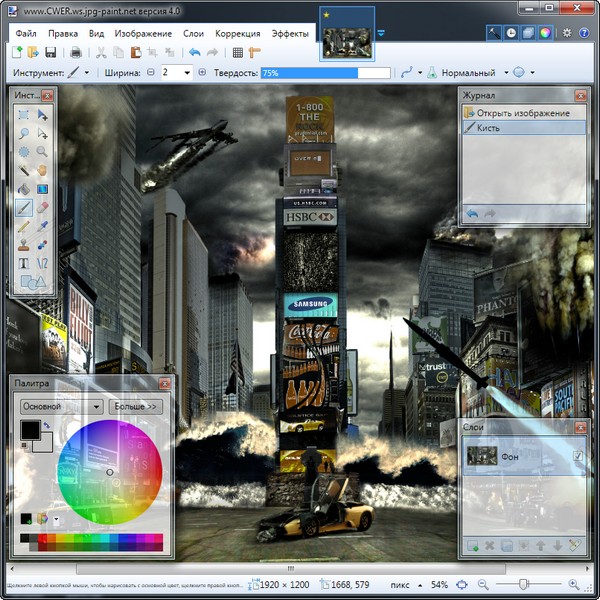Open the Эффекты menu
The image size is (600, 600).
(x=290, y=33)
